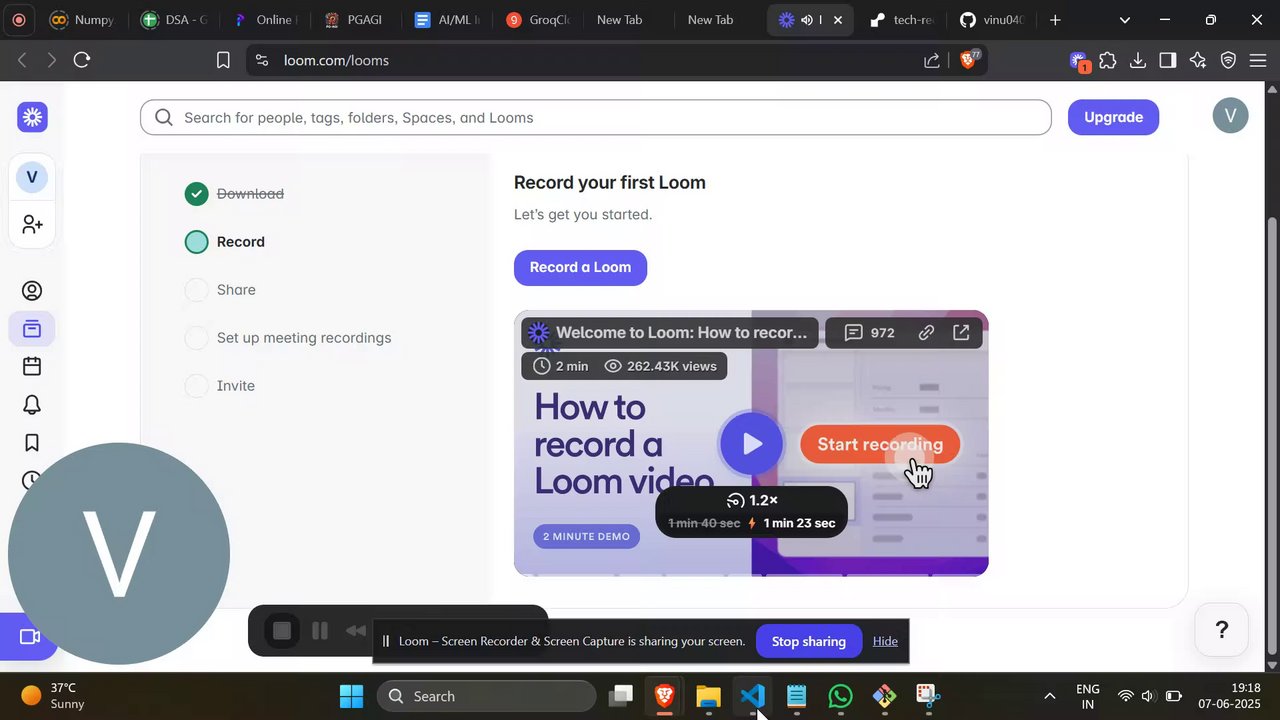
Task: Click the 1.2× playback speed indicator
Action: (x=752, y=500)
